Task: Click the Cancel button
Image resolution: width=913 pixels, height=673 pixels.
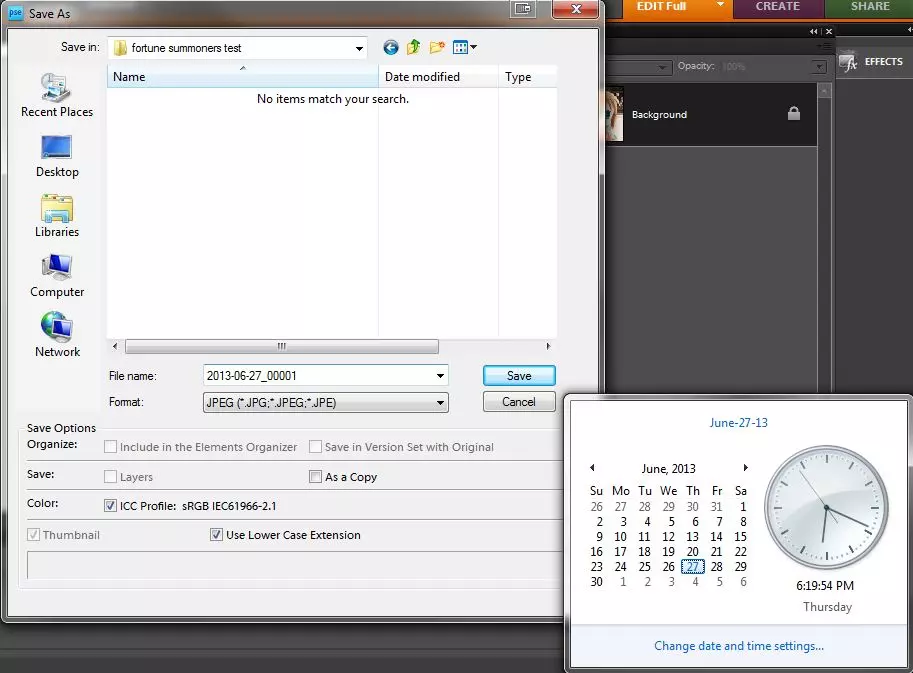Action: point(519,402)
